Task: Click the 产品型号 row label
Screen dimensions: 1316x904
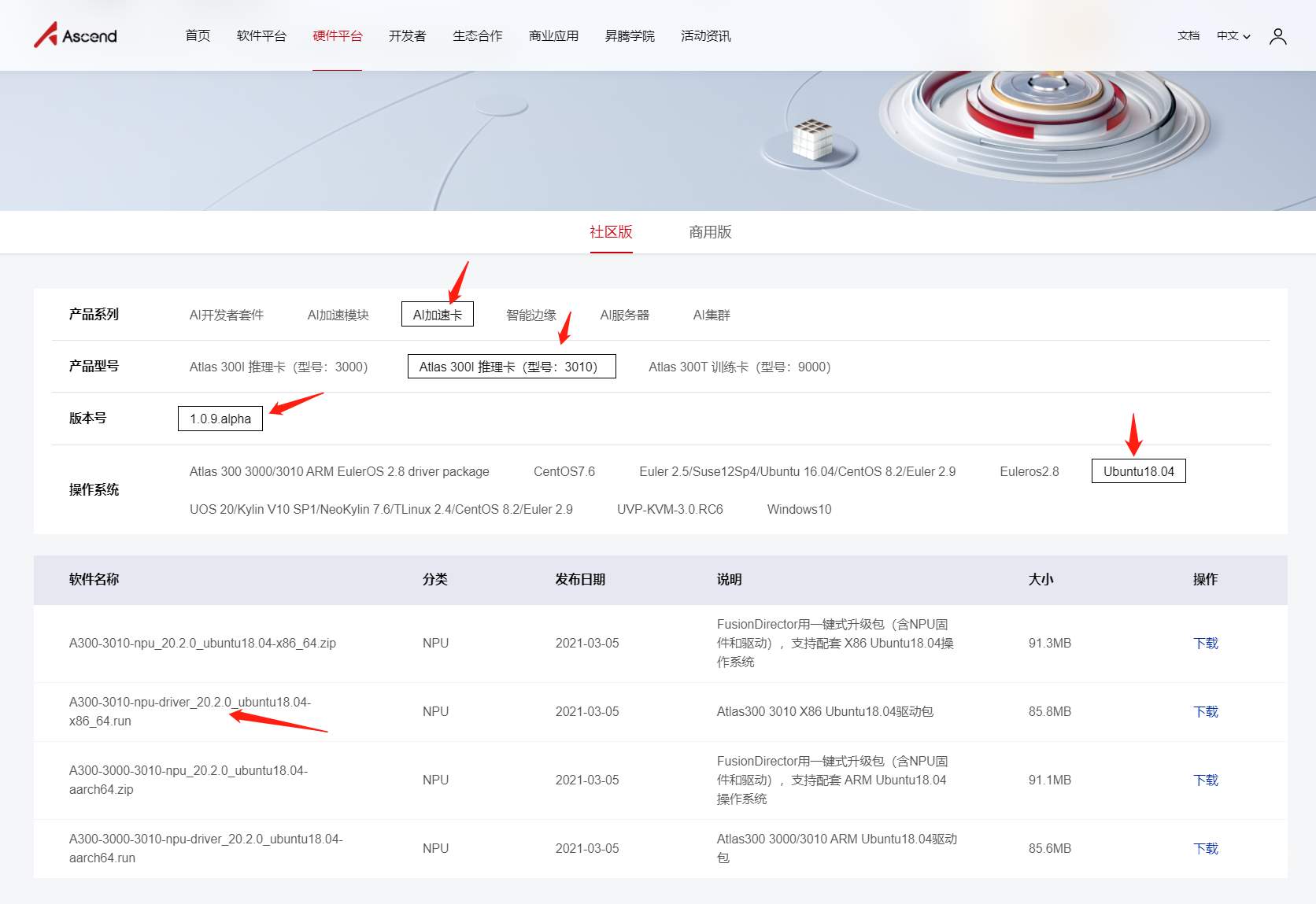Action: click(94, 366)
